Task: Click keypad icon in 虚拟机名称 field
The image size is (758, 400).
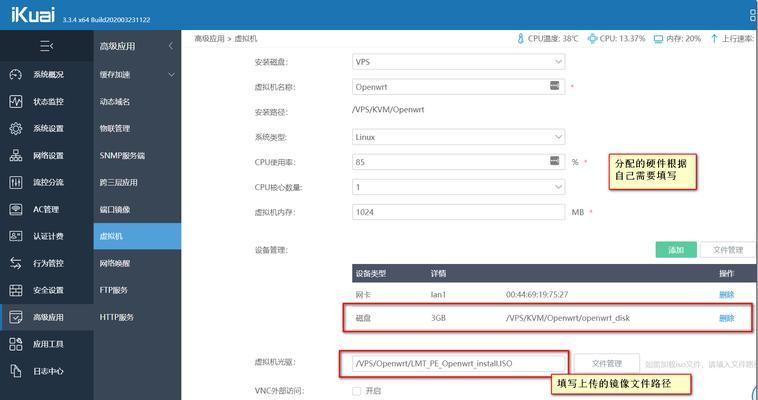Action: point(554,86)
